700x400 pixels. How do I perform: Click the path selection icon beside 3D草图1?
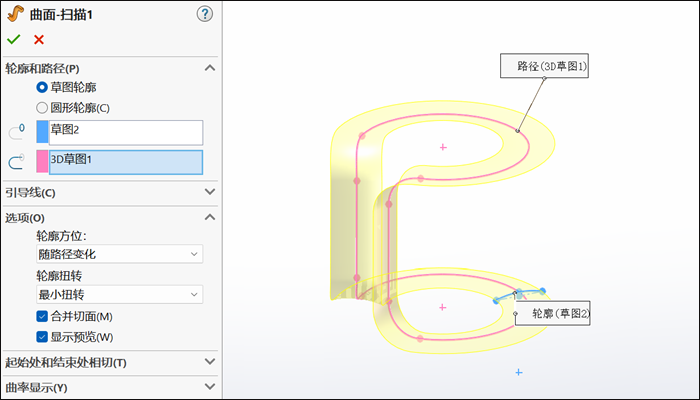pyautogui.click(x=16, y=161)
